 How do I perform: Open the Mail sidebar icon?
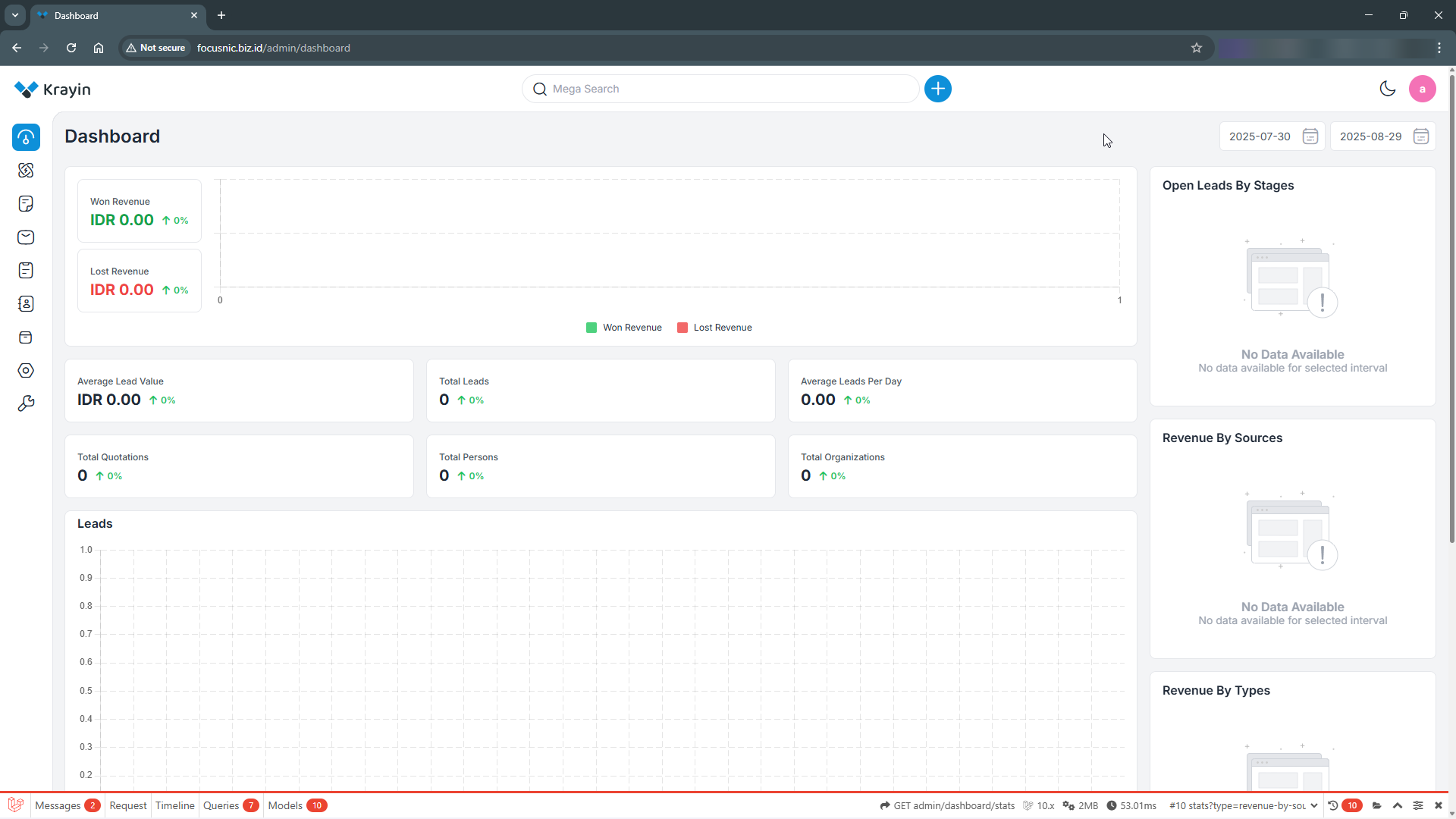[26, 237]
